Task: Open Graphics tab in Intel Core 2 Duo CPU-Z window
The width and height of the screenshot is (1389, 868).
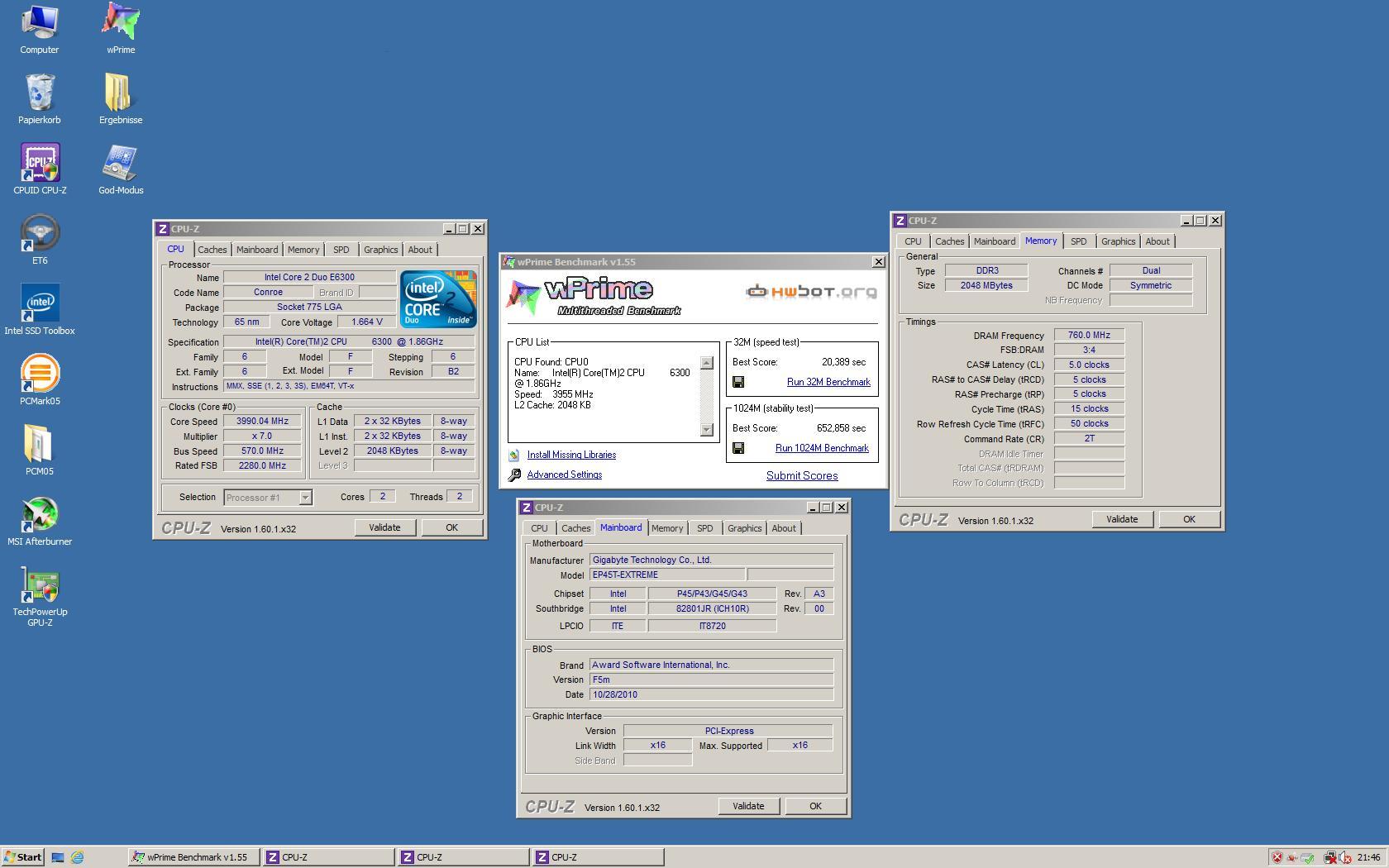Action: coord(380,250)
